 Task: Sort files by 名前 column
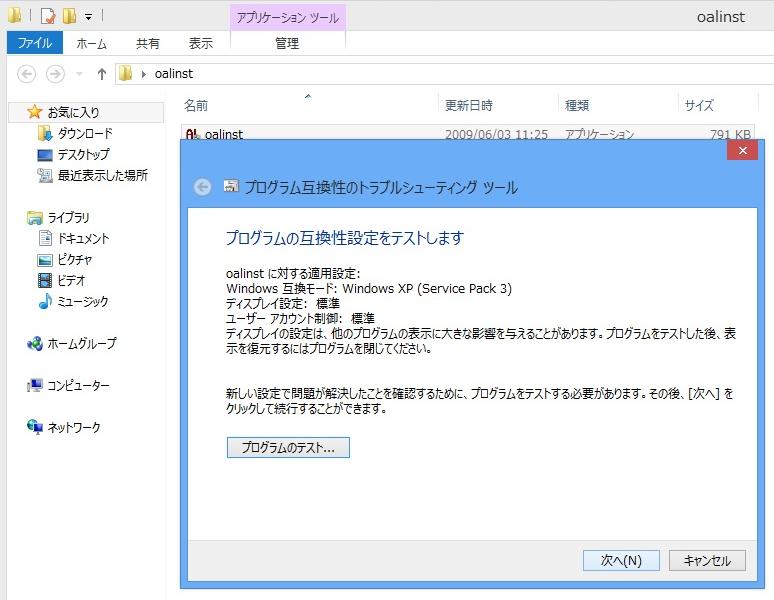[196, 105]
